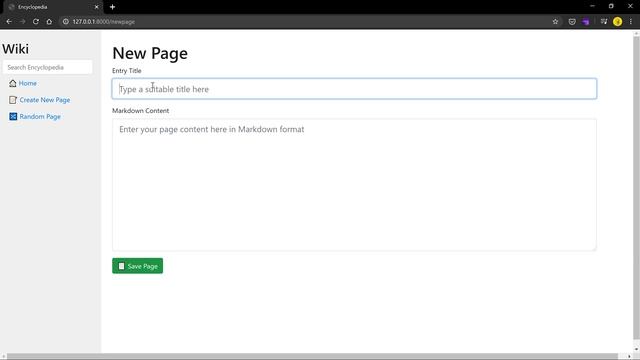The width and height of the screenshot is (640, 360).
Task: Go to browser home page icon
Action: click(49, 22)
